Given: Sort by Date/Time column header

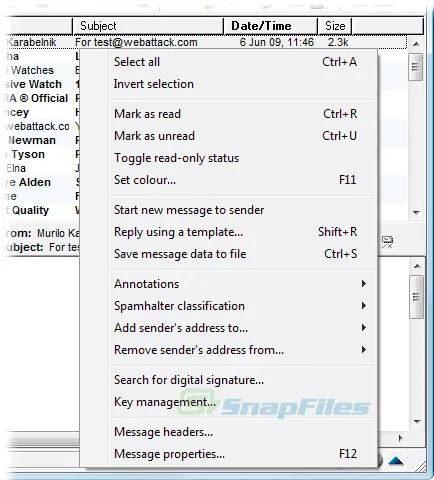Looking at the screenshot, I should click(x=270, y=26).
